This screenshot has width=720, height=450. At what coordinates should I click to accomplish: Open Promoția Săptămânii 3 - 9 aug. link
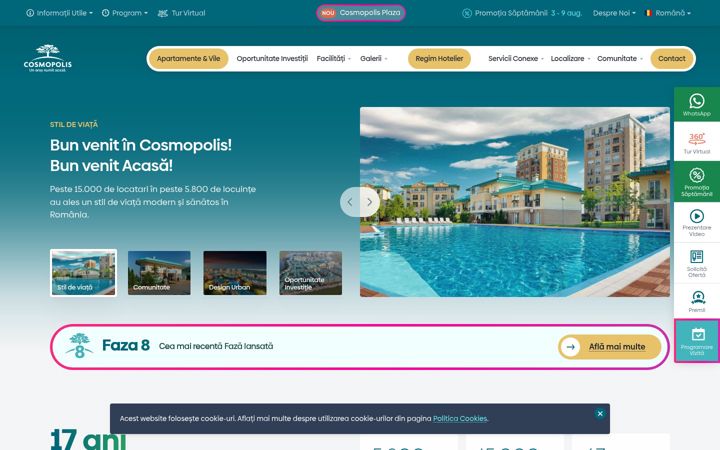tap(522, 13)
